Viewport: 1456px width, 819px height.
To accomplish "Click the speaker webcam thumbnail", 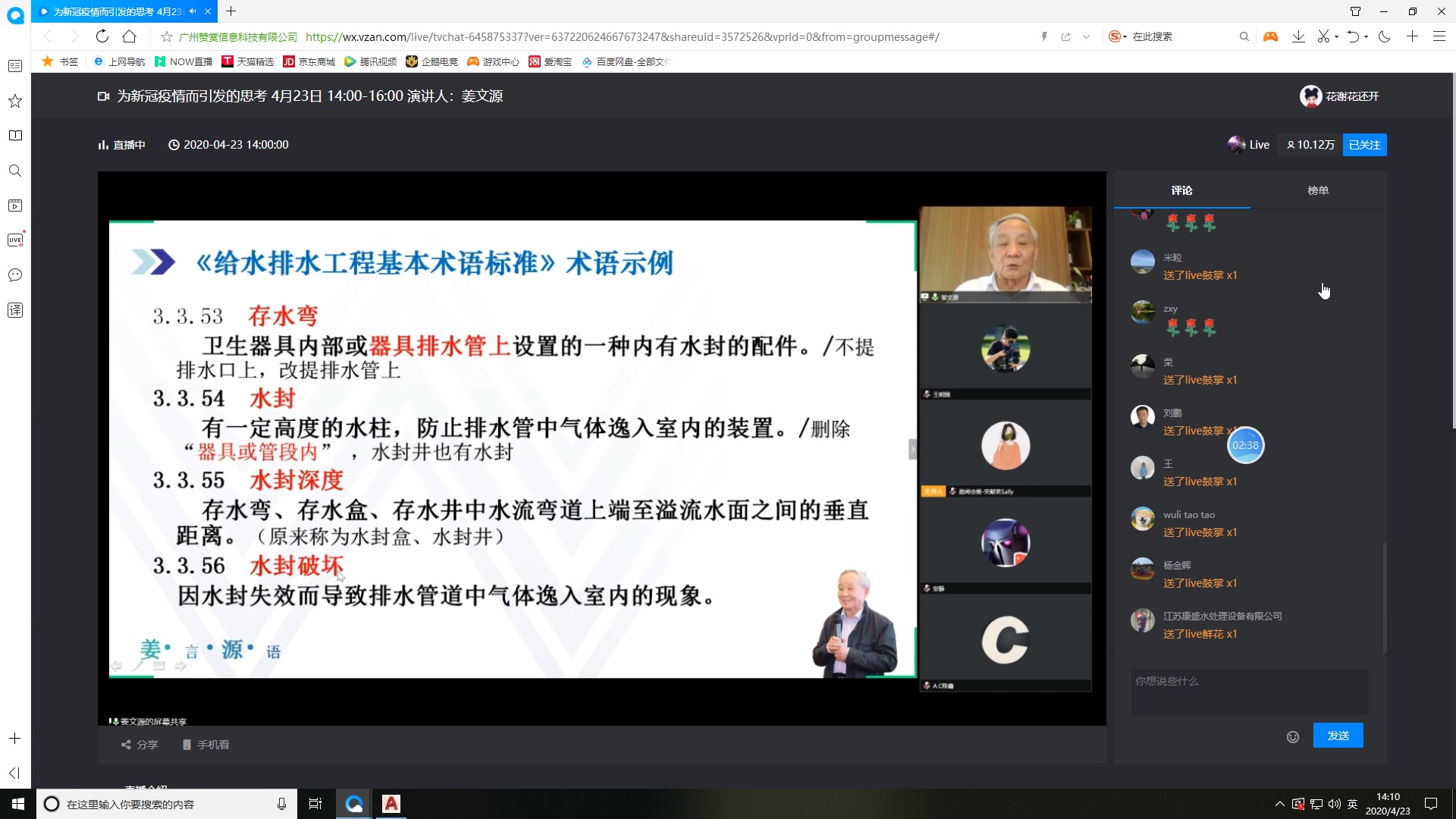I will click(1006, 254).
